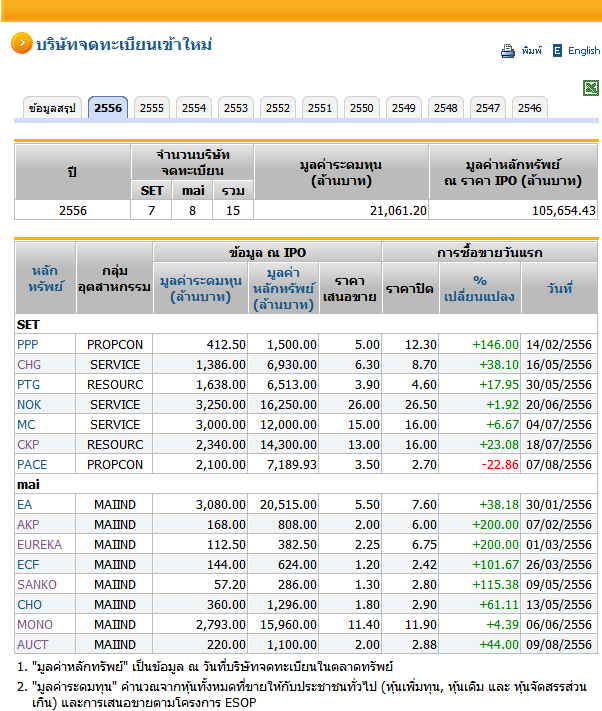Open the NOK stock details
602x711 pixels.
click(29, 404)
